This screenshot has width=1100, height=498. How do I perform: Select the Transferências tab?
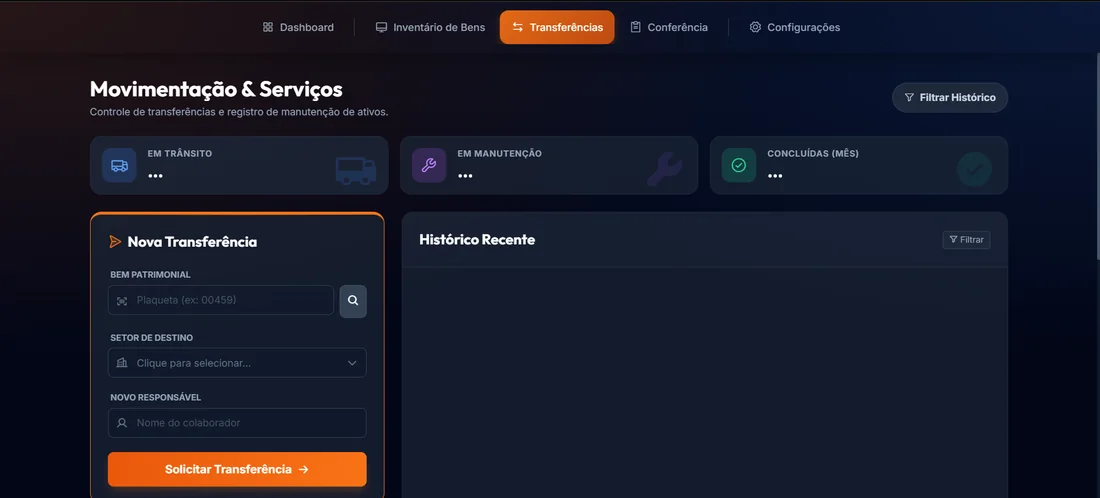(x=557, y=27)
